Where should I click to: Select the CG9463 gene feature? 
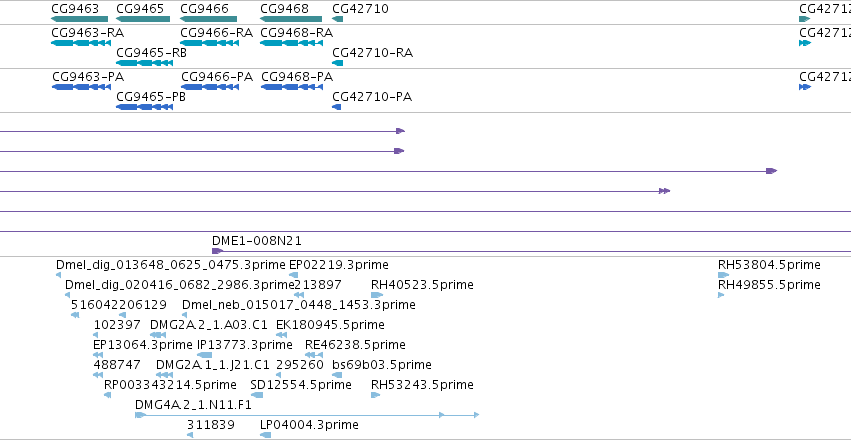point(79,20)
